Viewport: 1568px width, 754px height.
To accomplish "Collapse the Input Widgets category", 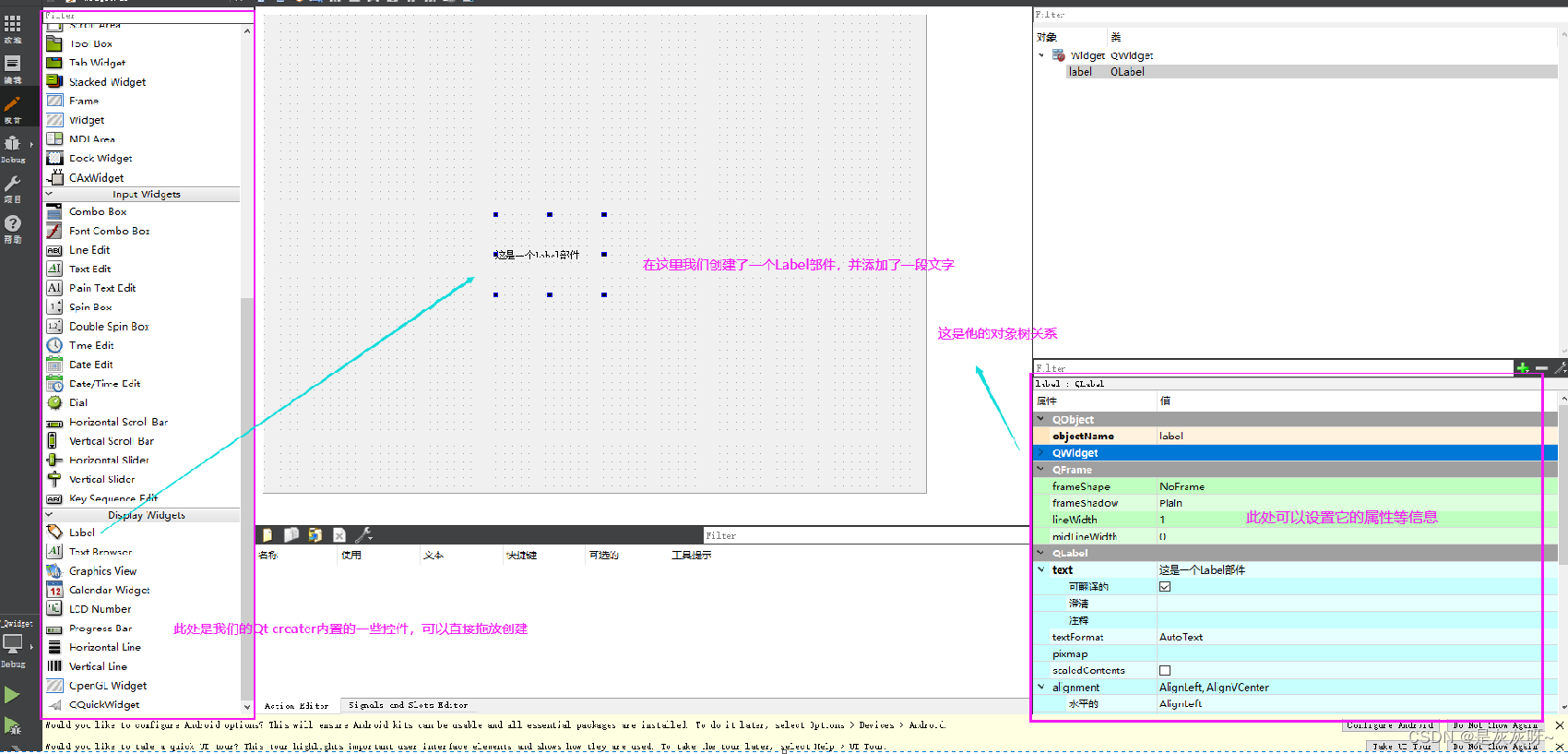I will click(49, 195).
